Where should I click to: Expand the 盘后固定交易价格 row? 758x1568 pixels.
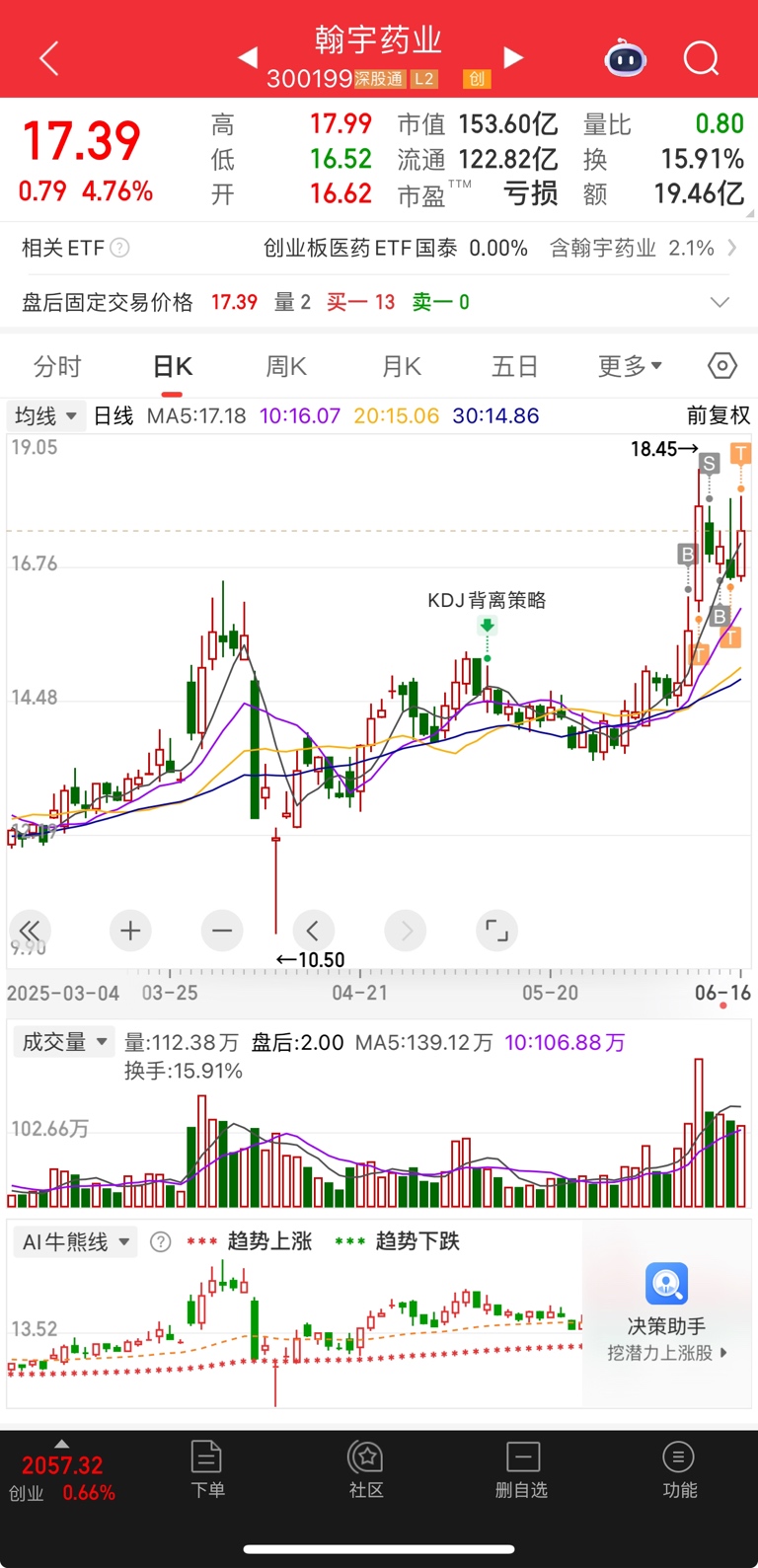720,302
